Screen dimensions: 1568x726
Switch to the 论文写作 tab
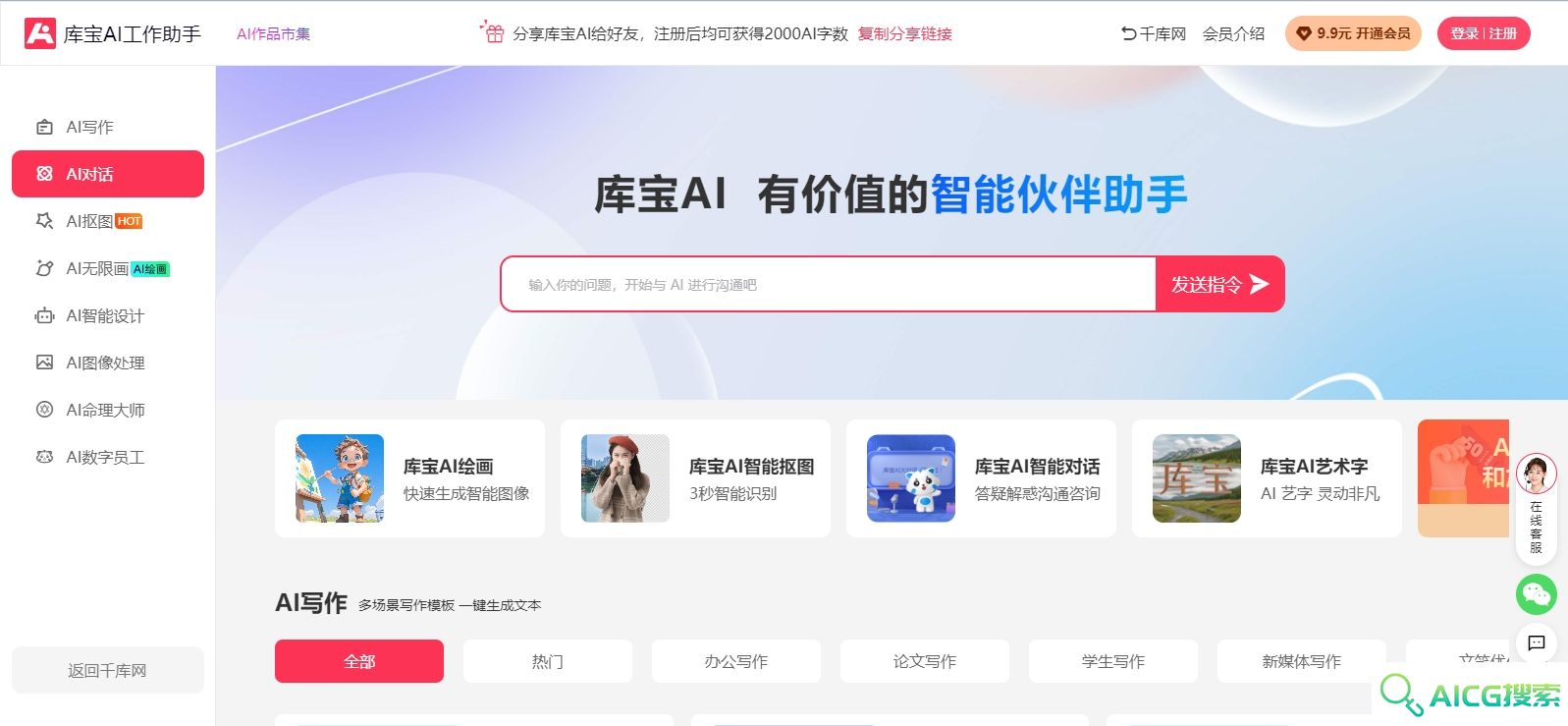tap(925, 661)
